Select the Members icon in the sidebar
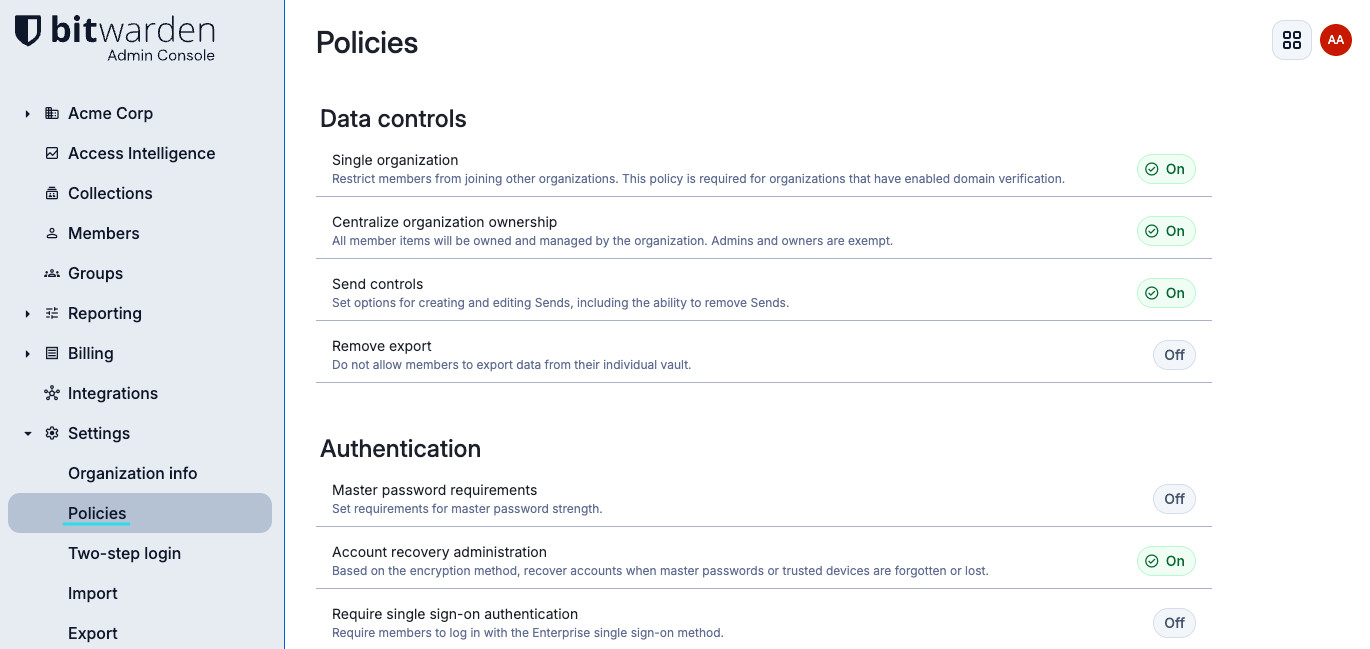This screenshot has height=649, width=1370. pos(51,233)
